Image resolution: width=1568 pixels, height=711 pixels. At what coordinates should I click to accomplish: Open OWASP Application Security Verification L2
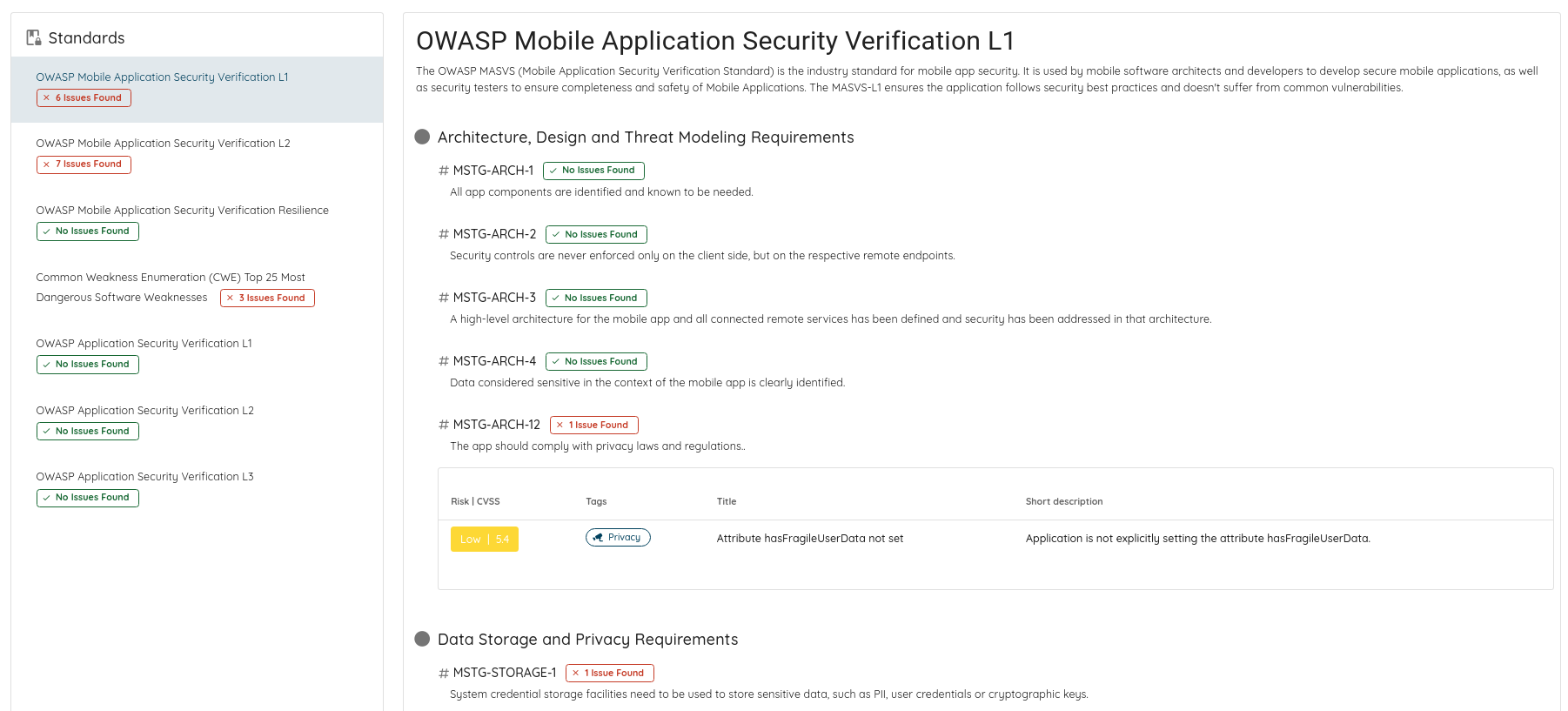(x=144, y=410)
